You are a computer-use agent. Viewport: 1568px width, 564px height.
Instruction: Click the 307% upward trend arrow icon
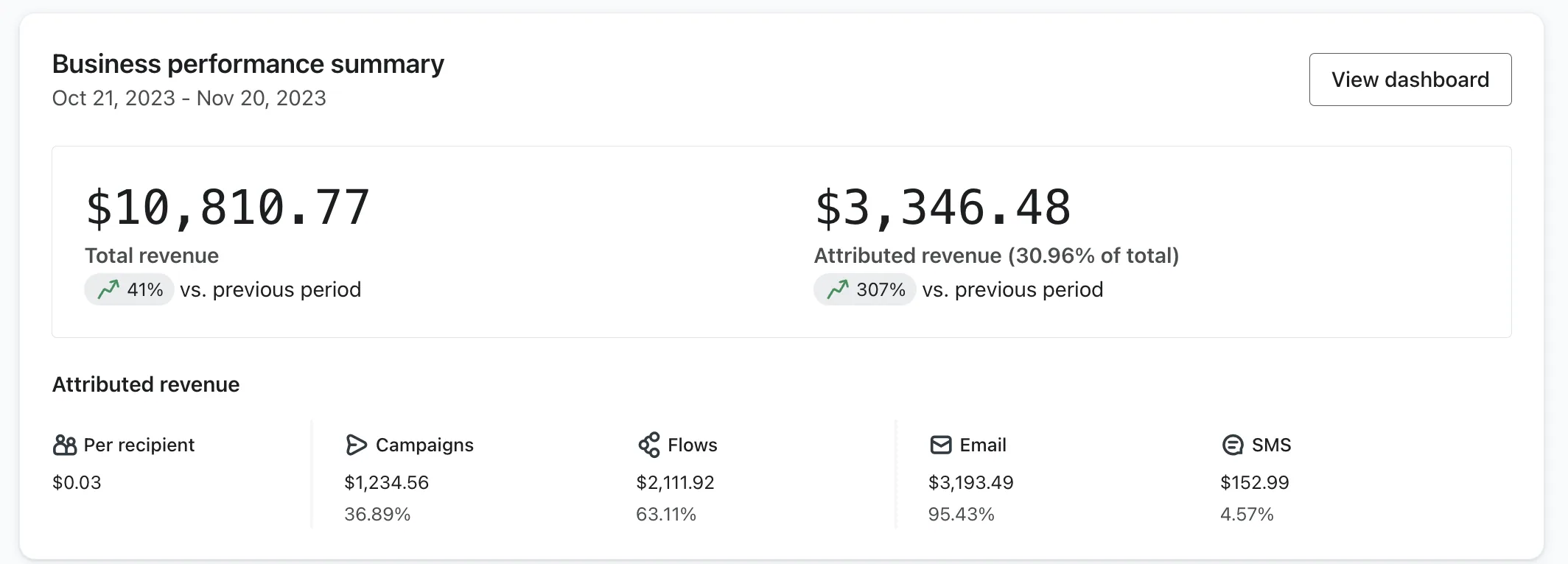838,289
